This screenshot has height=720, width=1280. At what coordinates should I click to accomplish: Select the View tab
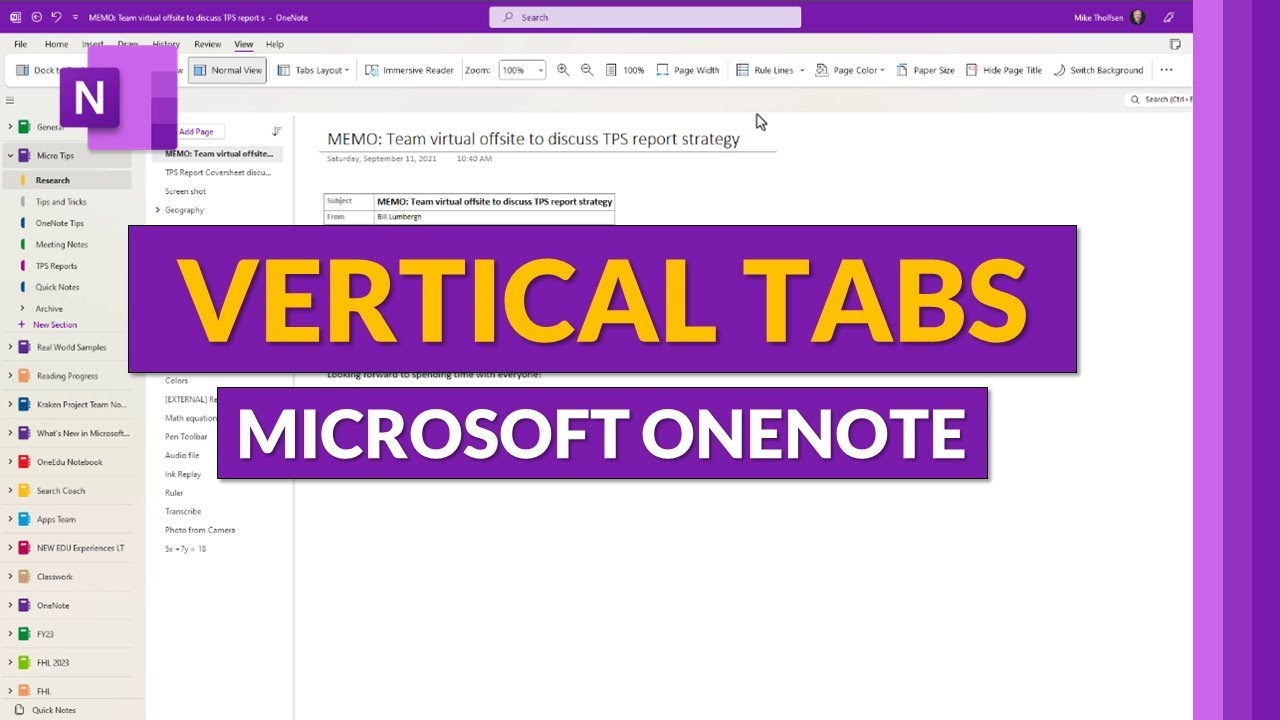point(243,44)
